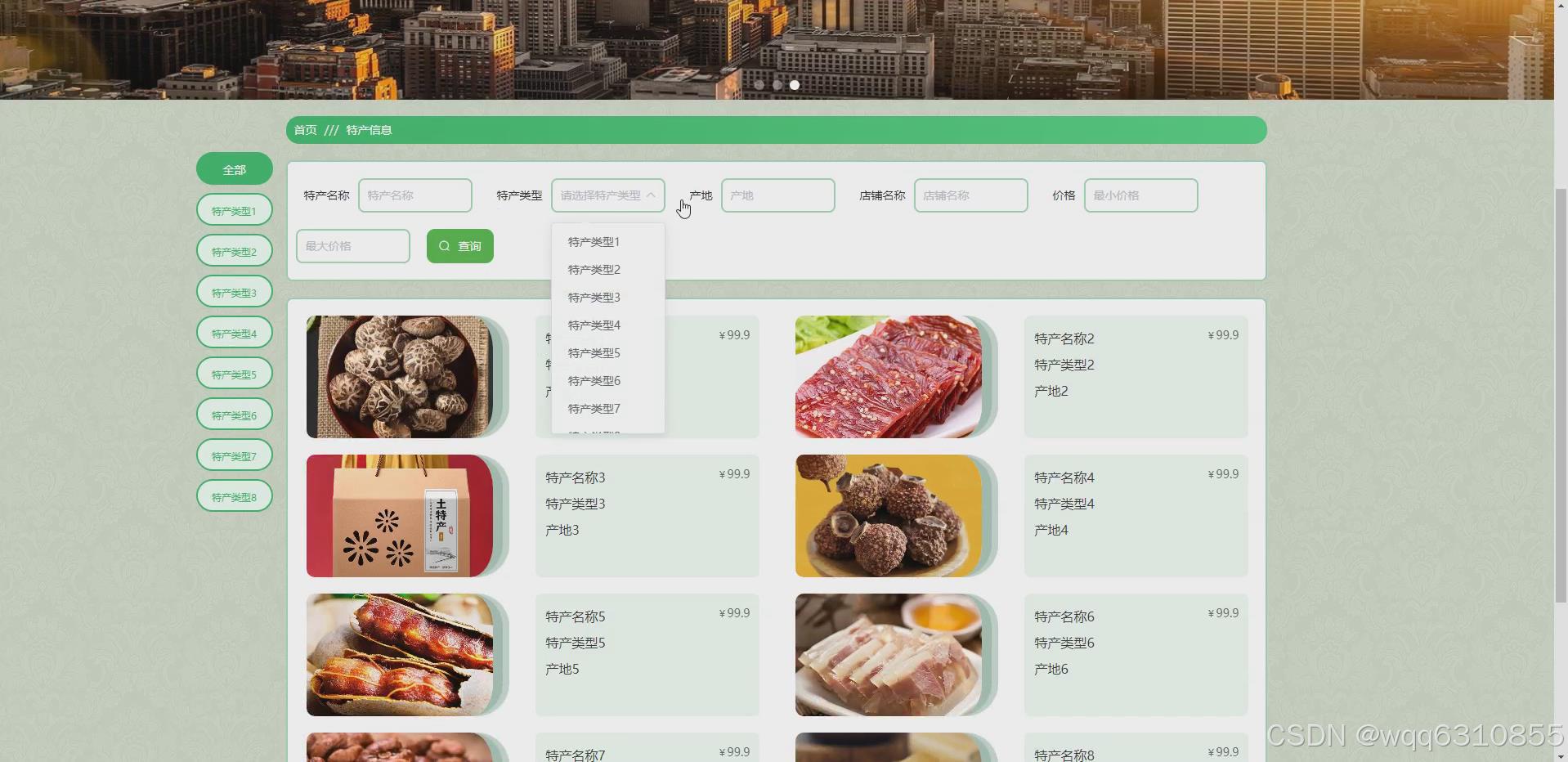
Task: Focus the 特产名称 input field
Action: 415,195
